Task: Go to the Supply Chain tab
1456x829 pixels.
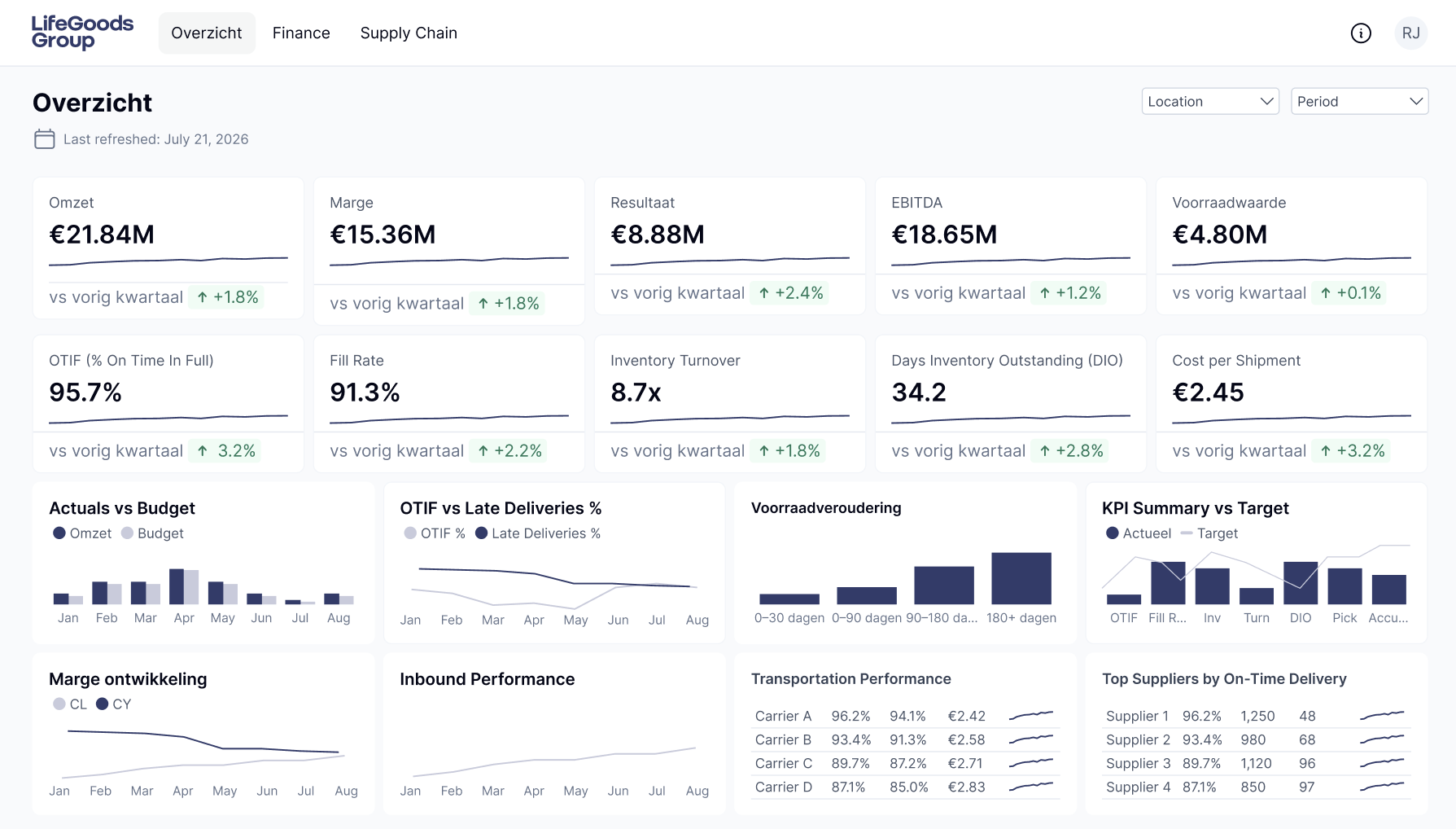Action: click(x=409, y=33)
